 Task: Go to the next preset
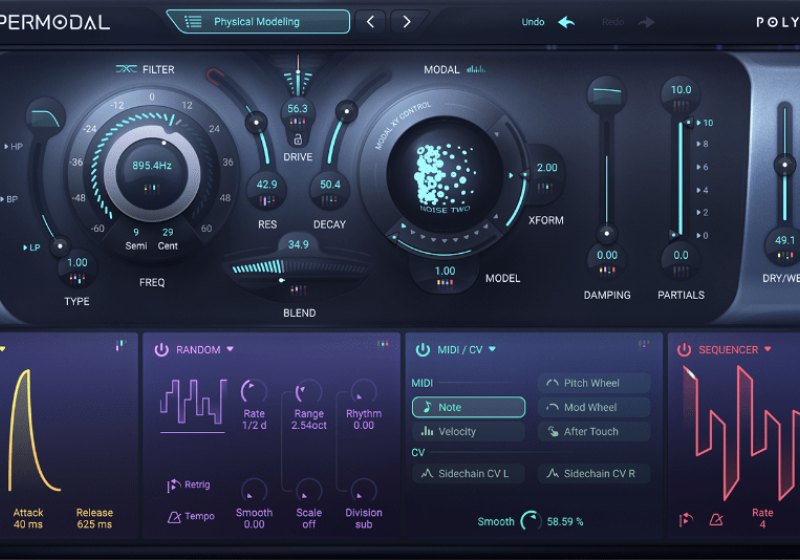coord(406,22)
